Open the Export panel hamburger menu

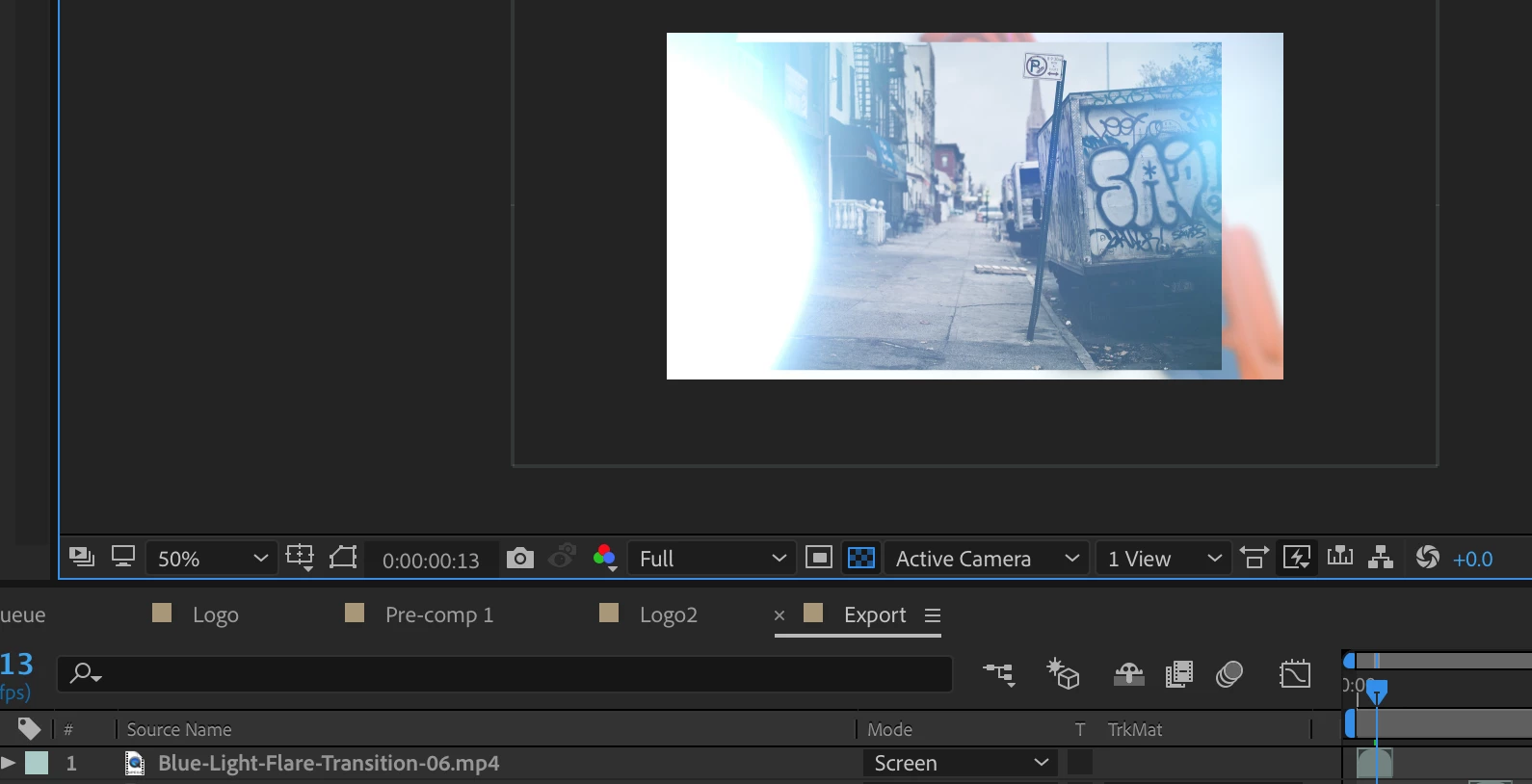pyautogui.click(x=933, y=615)
